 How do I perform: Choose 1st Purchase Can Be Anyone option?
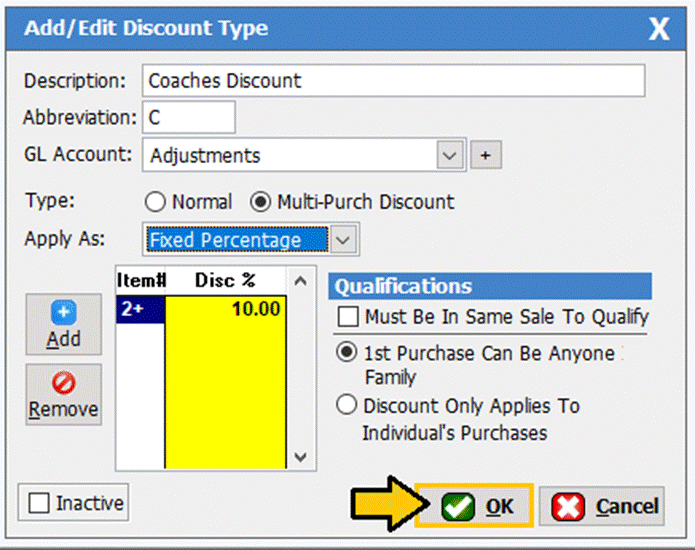click(348, 354)
